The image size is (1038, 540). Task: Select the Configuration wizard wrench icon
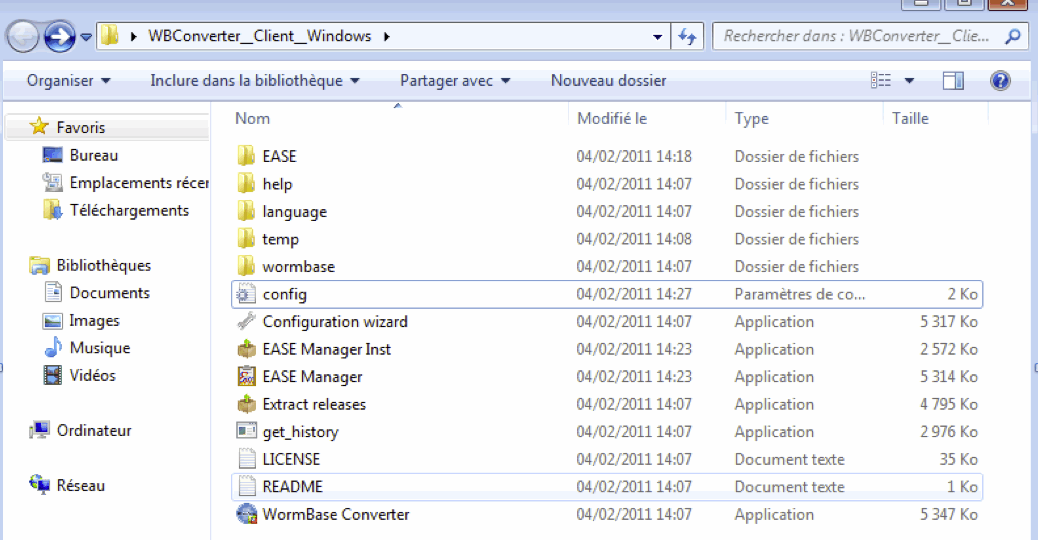pyautogui.click(x=246, y=322)
